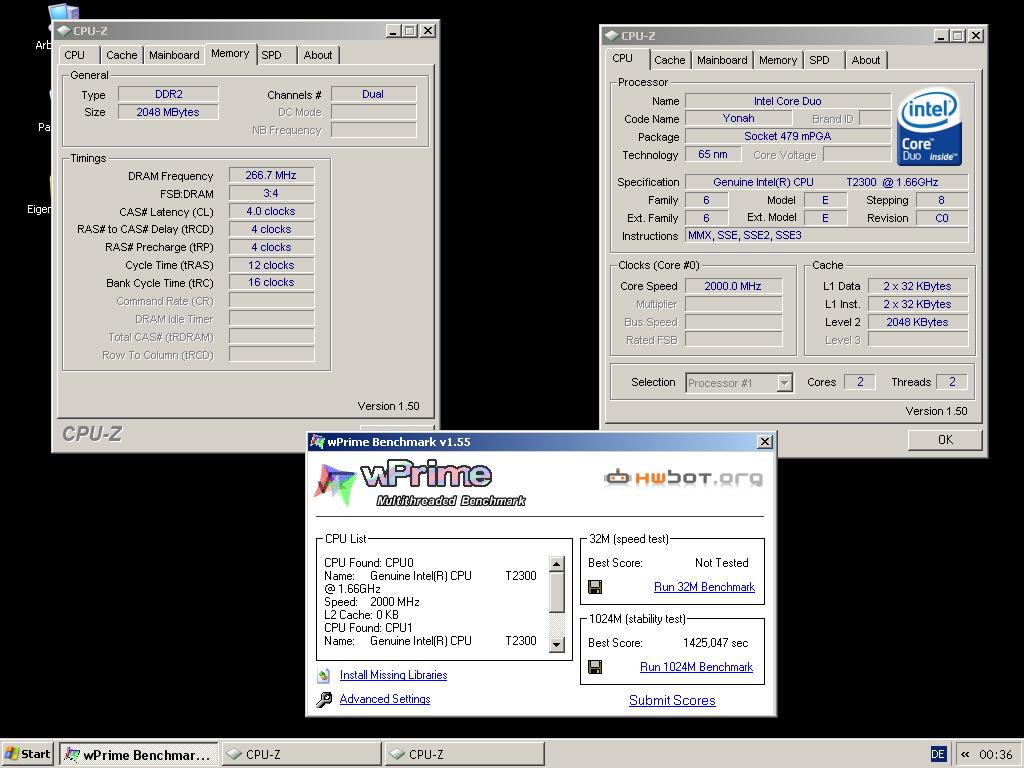Click Run 32M Benchmark link
This screenshot has height=768, width=1024.
(x=704, y=586)
